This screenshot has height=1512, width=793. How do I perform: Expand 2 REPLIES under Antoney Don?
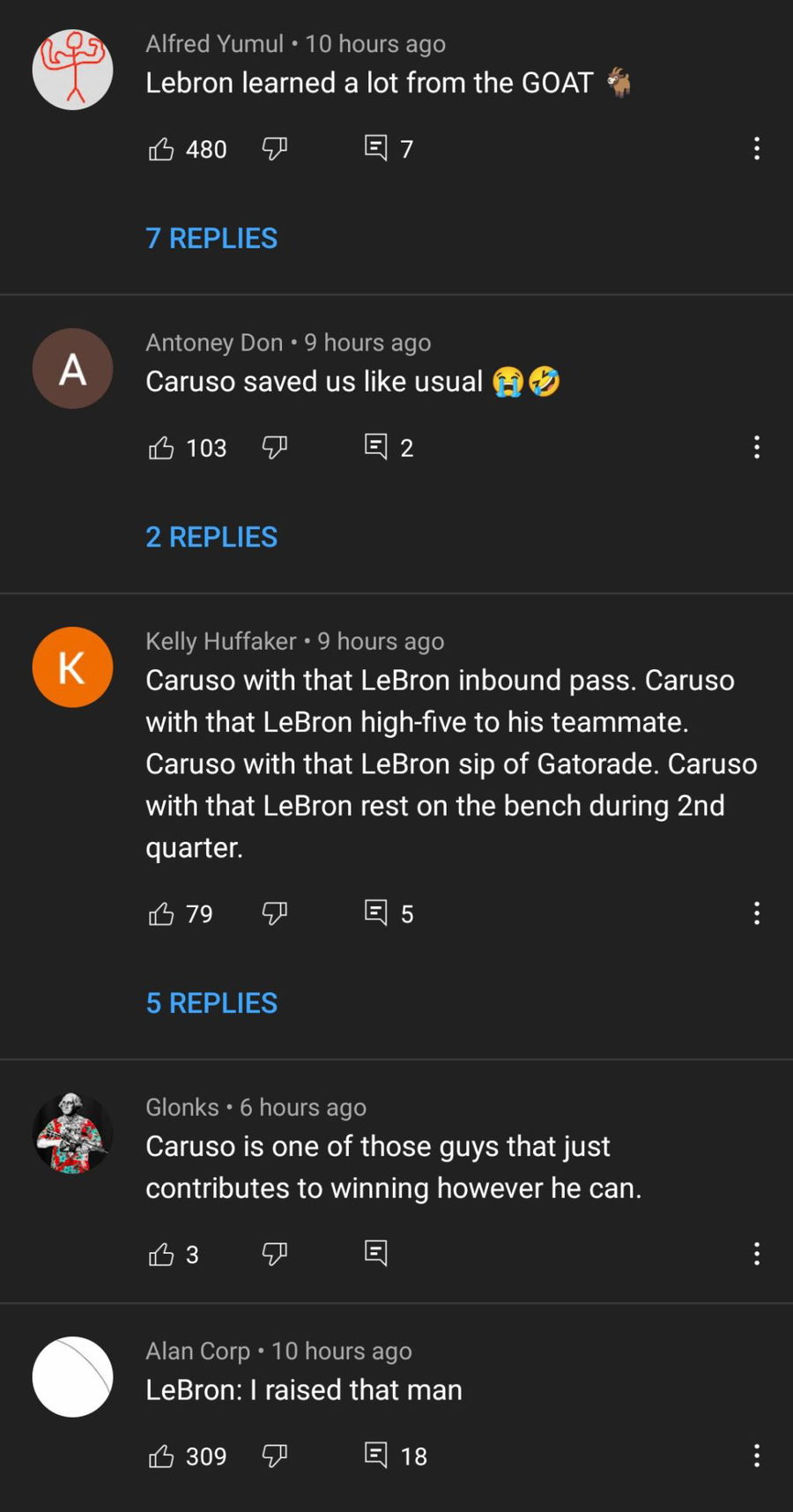211,537
